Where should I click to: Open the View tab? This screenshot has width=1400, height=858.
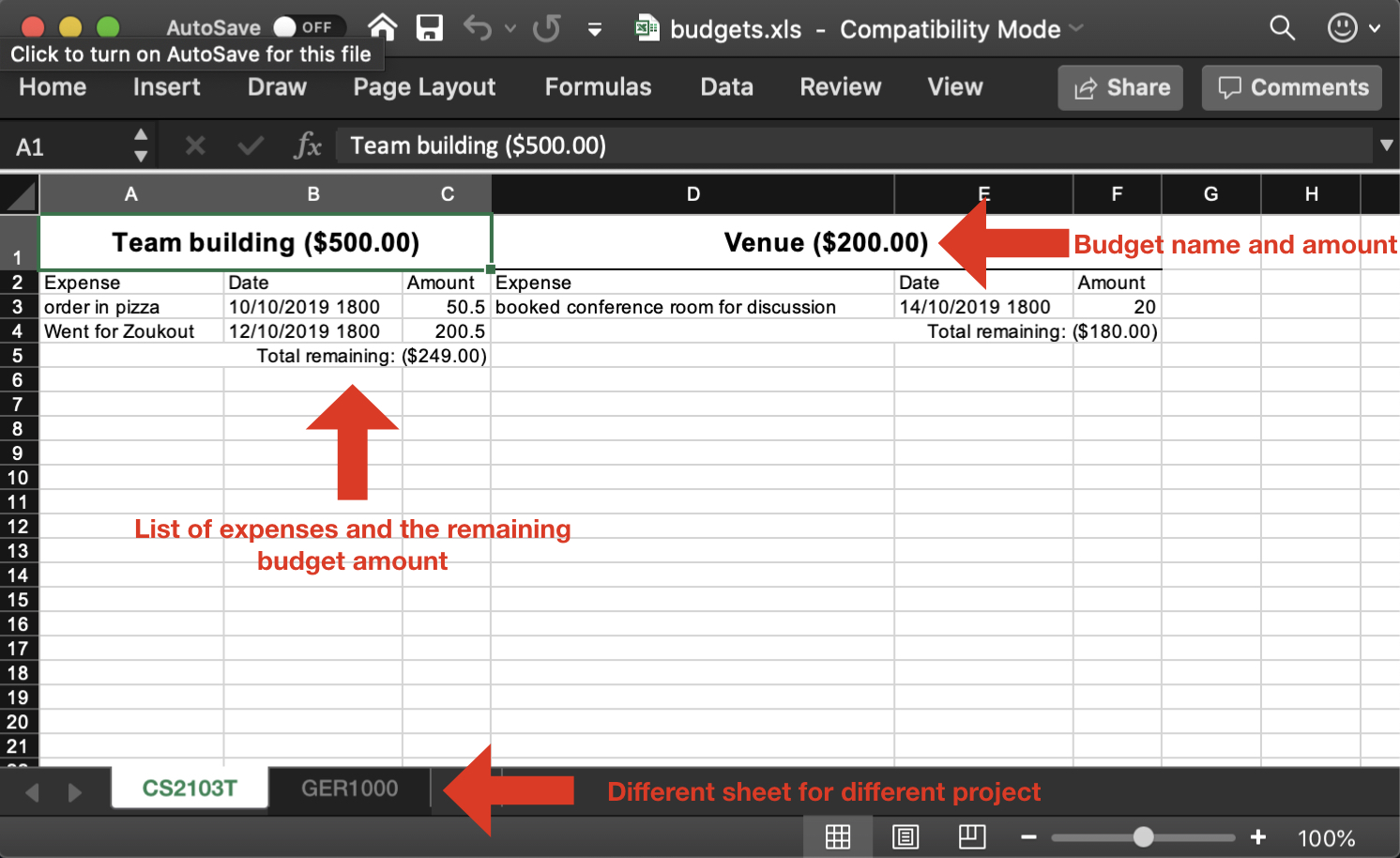pyautogui.click(x=955, y=87)
